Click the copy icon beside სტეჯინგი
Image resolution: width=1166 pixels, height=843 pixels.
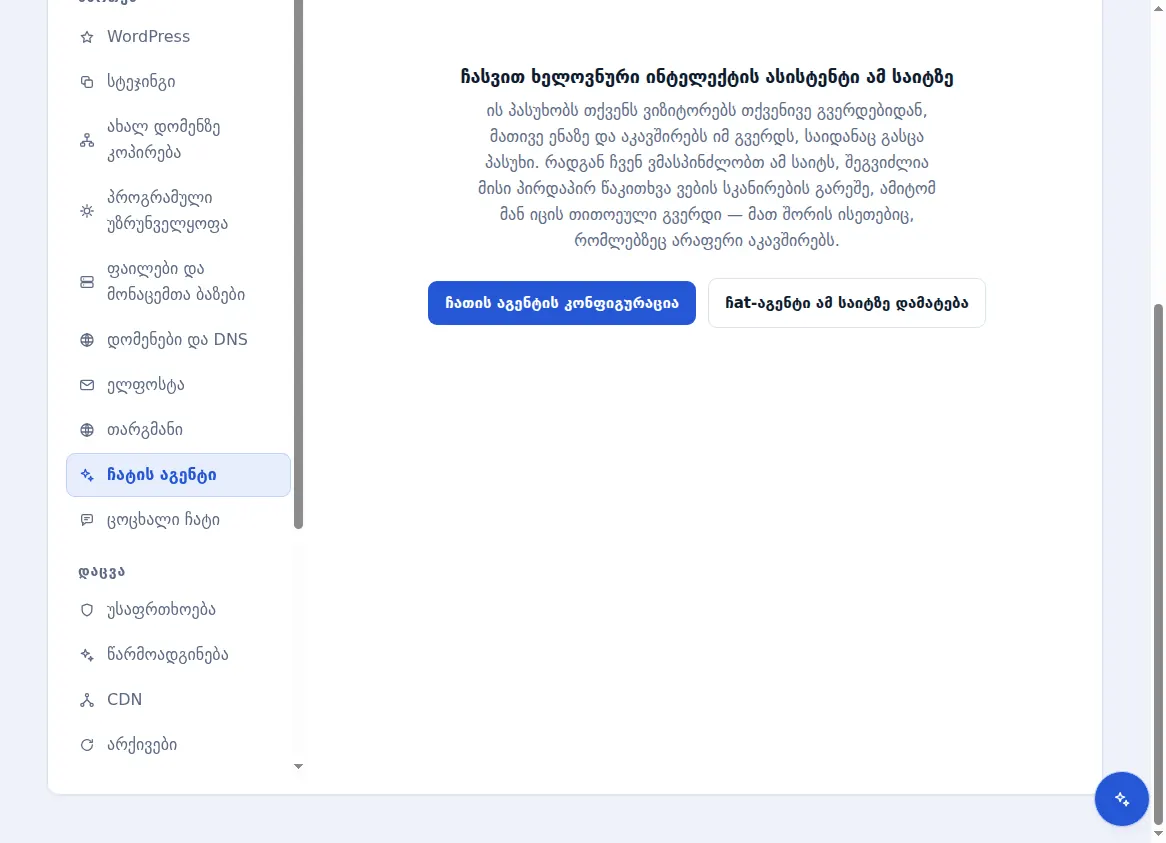87,82
